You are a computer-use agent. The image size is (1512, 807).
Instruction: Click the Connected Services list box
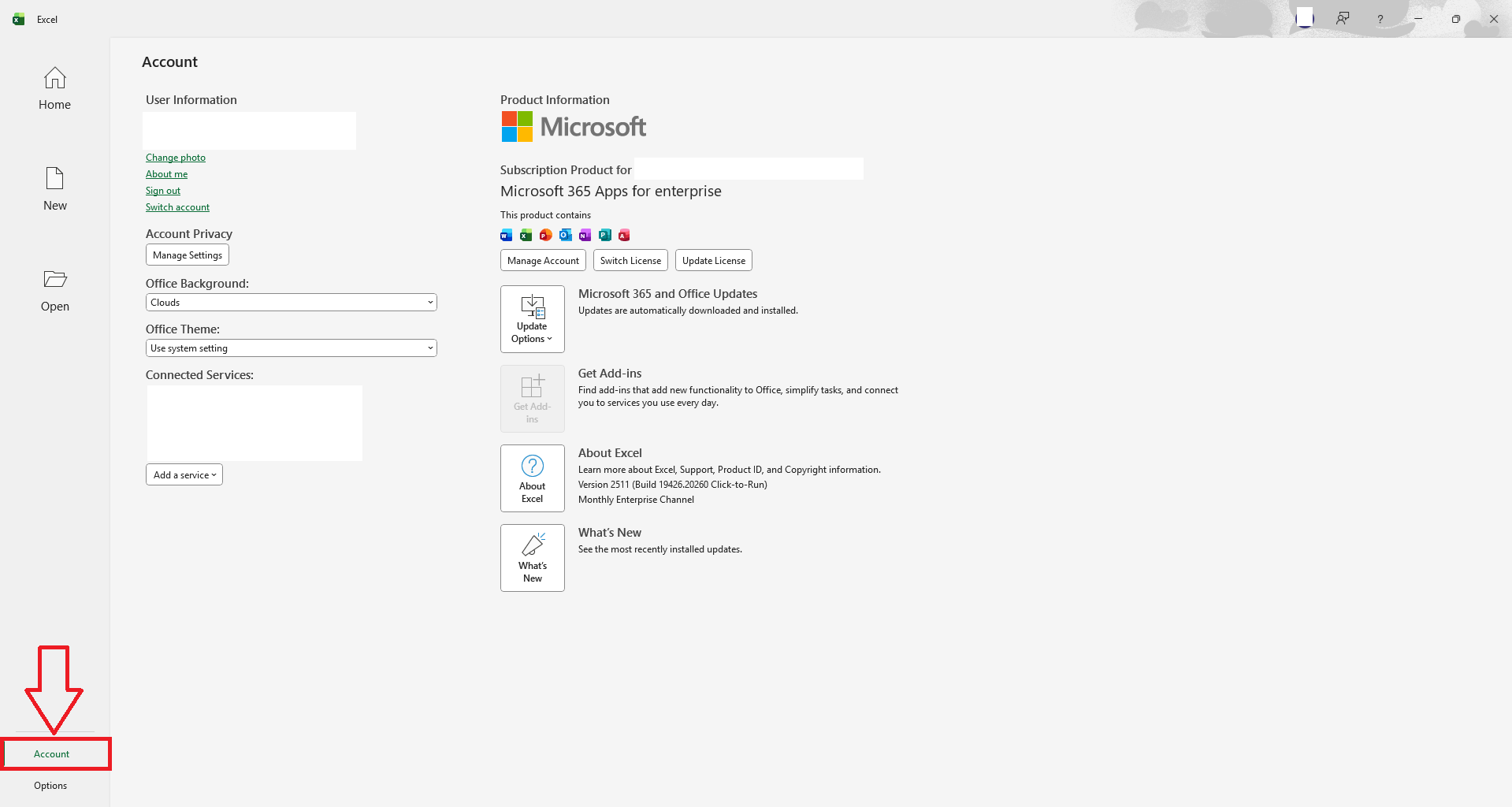coord(254,423)
